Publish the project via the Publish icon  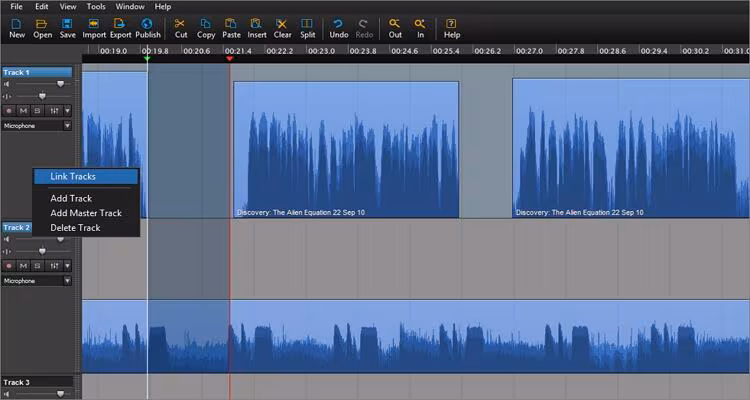click(148, 29)
